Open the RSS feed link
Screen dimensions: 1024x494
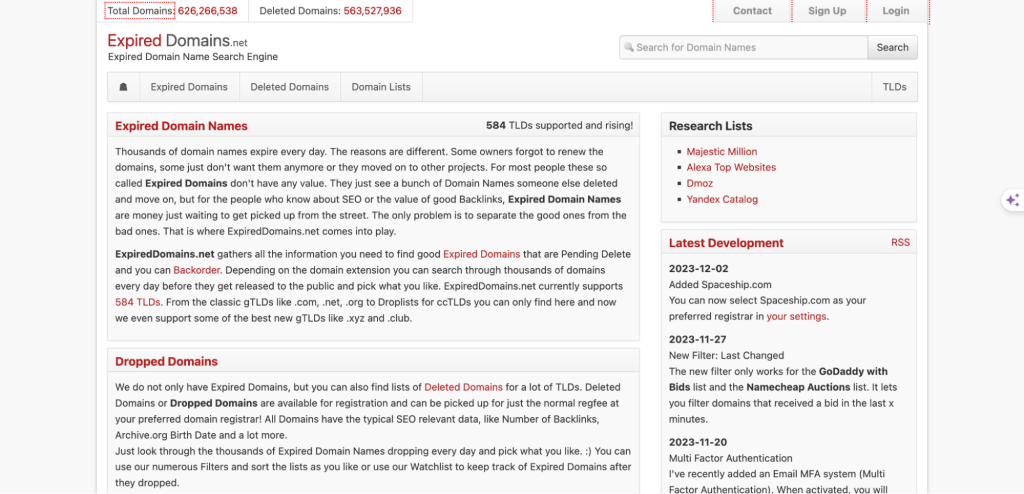click(x=900, y=242)
